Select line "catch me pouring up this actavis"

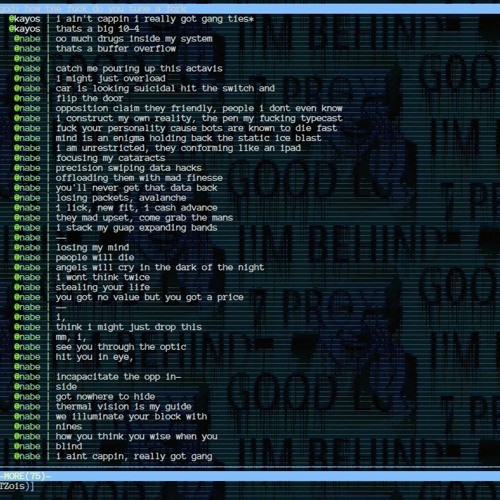point(139,69)
